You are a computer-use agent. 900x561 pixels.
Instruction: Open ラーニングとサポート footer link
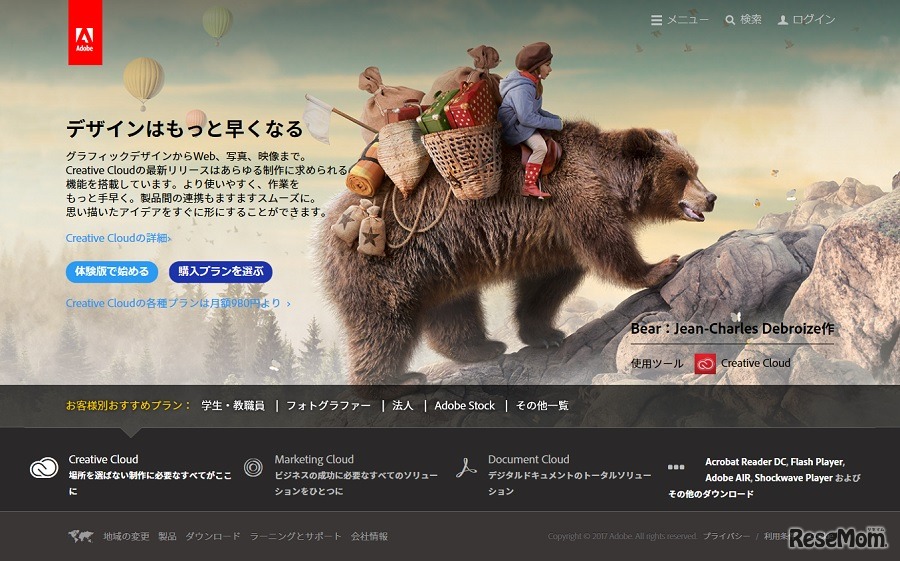(x=296, y=536)
